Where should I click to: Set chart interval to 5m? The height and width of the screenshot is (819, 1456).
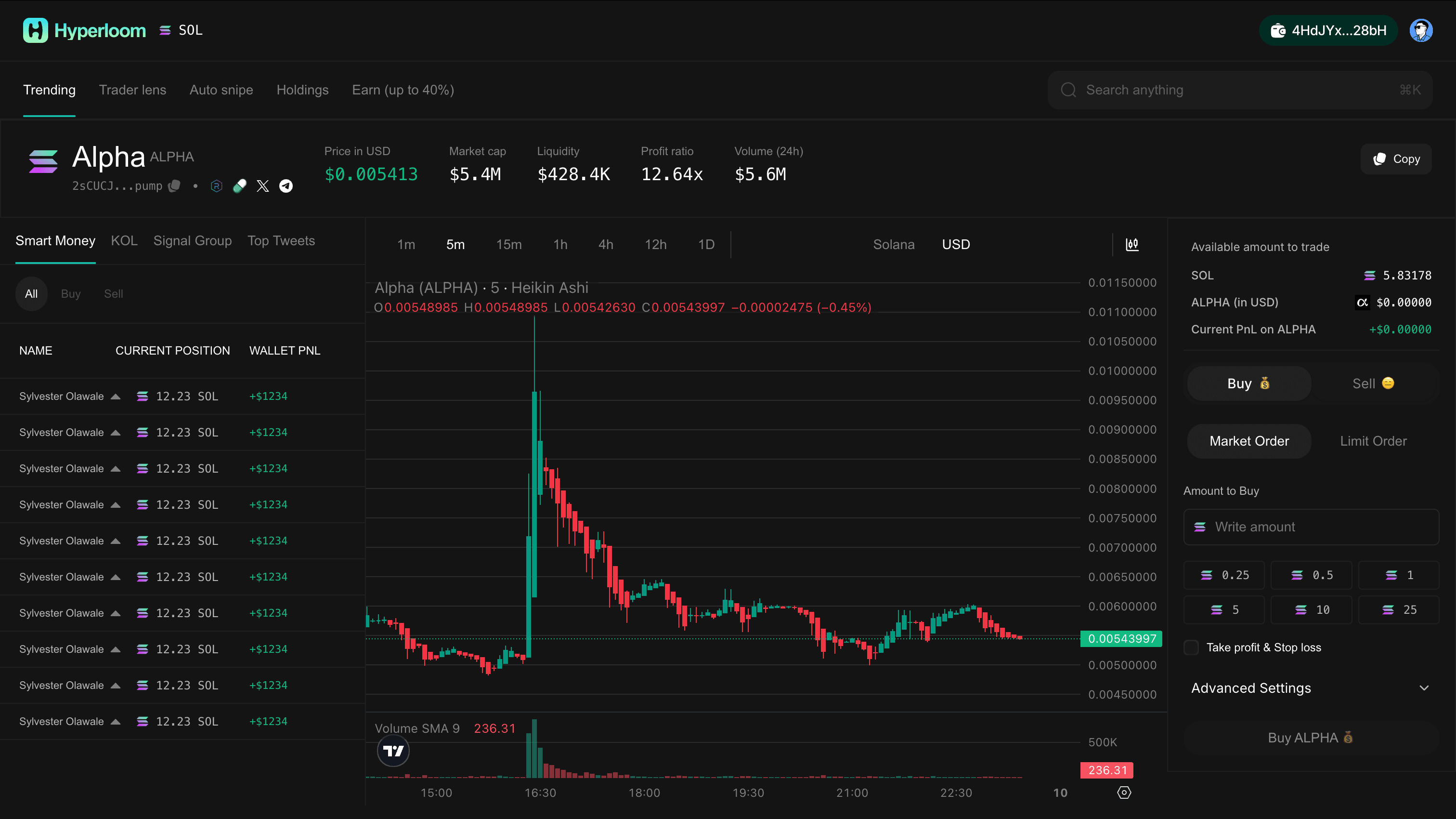pos(455,244)
